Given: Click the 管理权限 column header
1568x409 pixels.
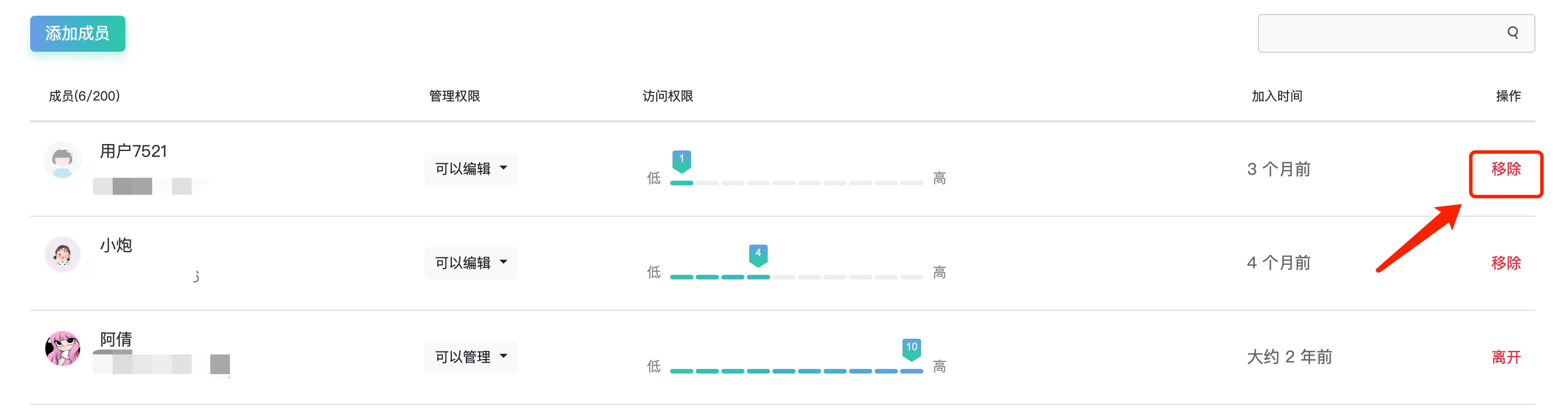Looking at the screenshot, I should tap(454, 96).
